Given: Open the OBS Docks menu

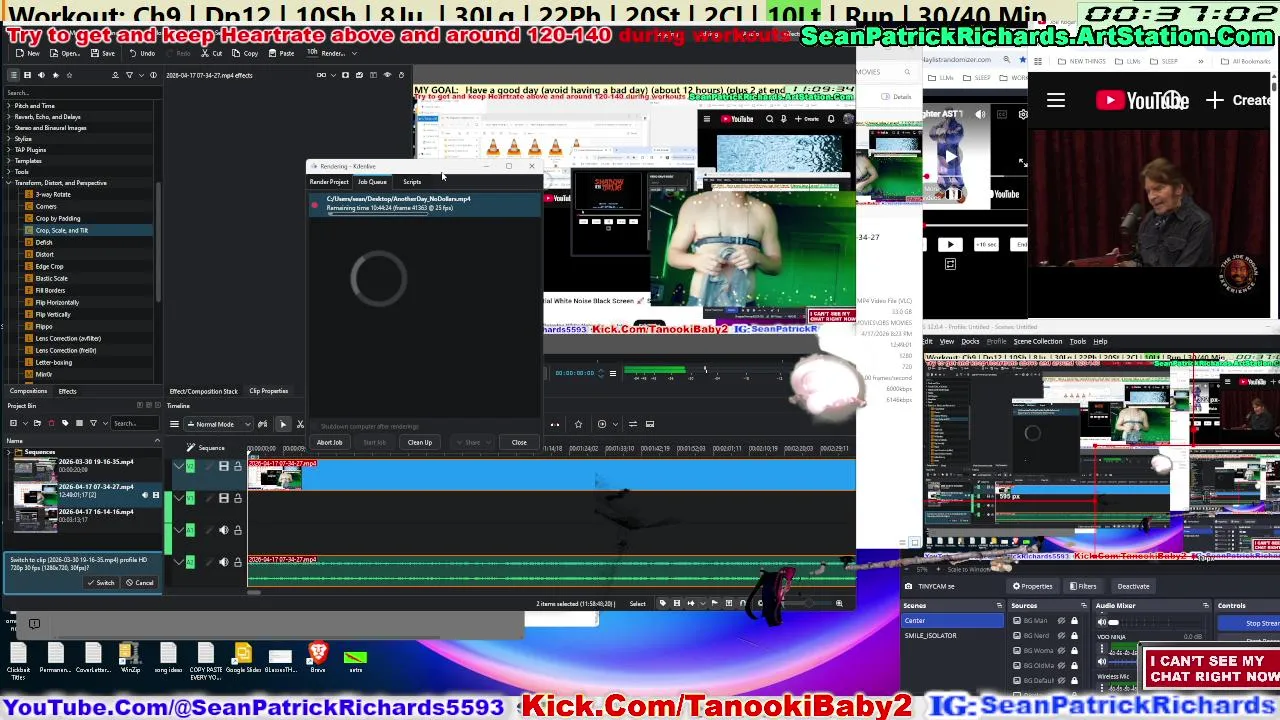Looking at the screenshot, I should click(970, 342).
